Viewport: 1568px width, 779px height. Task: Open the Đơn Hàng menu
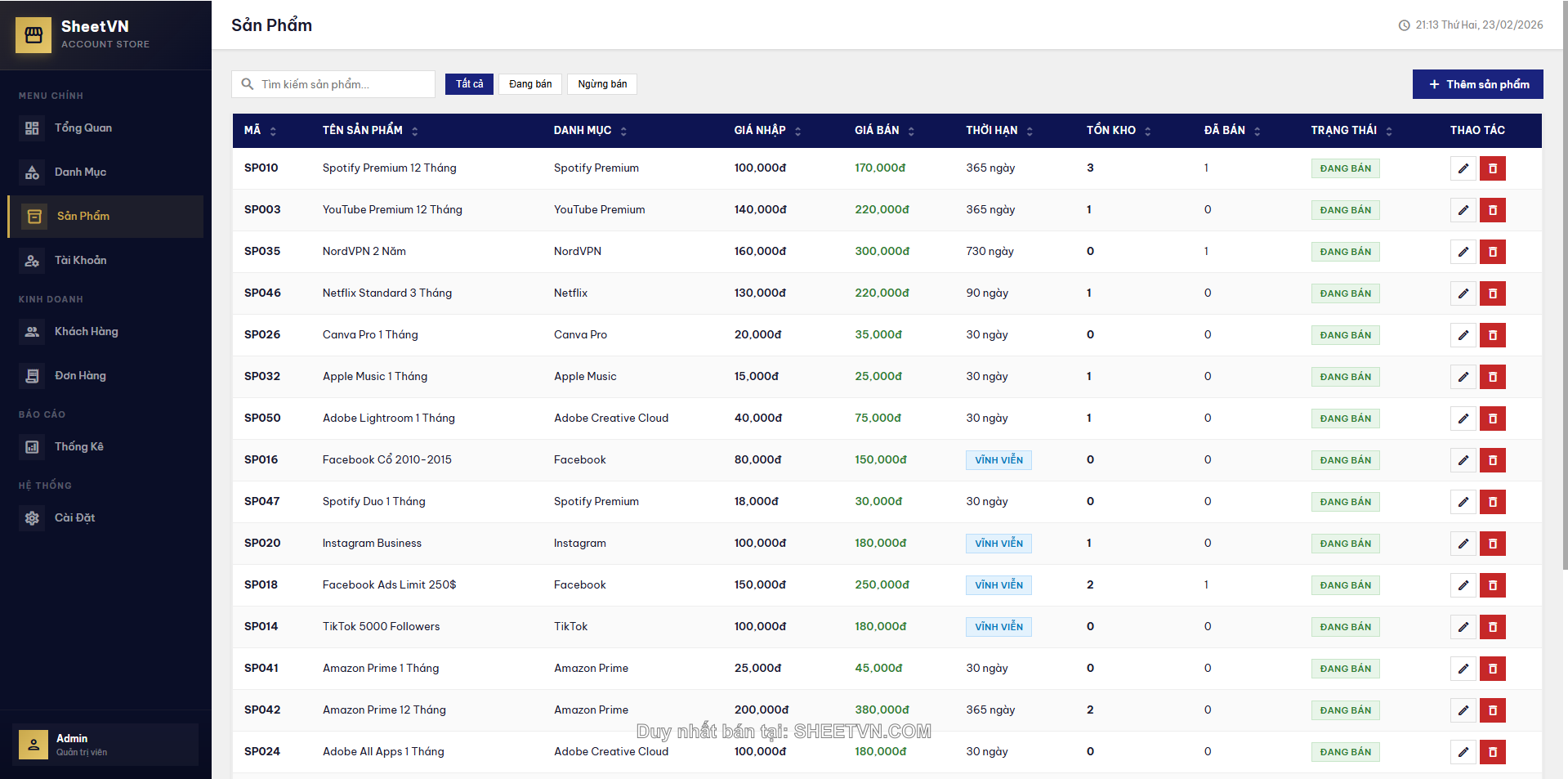[80, 376]
